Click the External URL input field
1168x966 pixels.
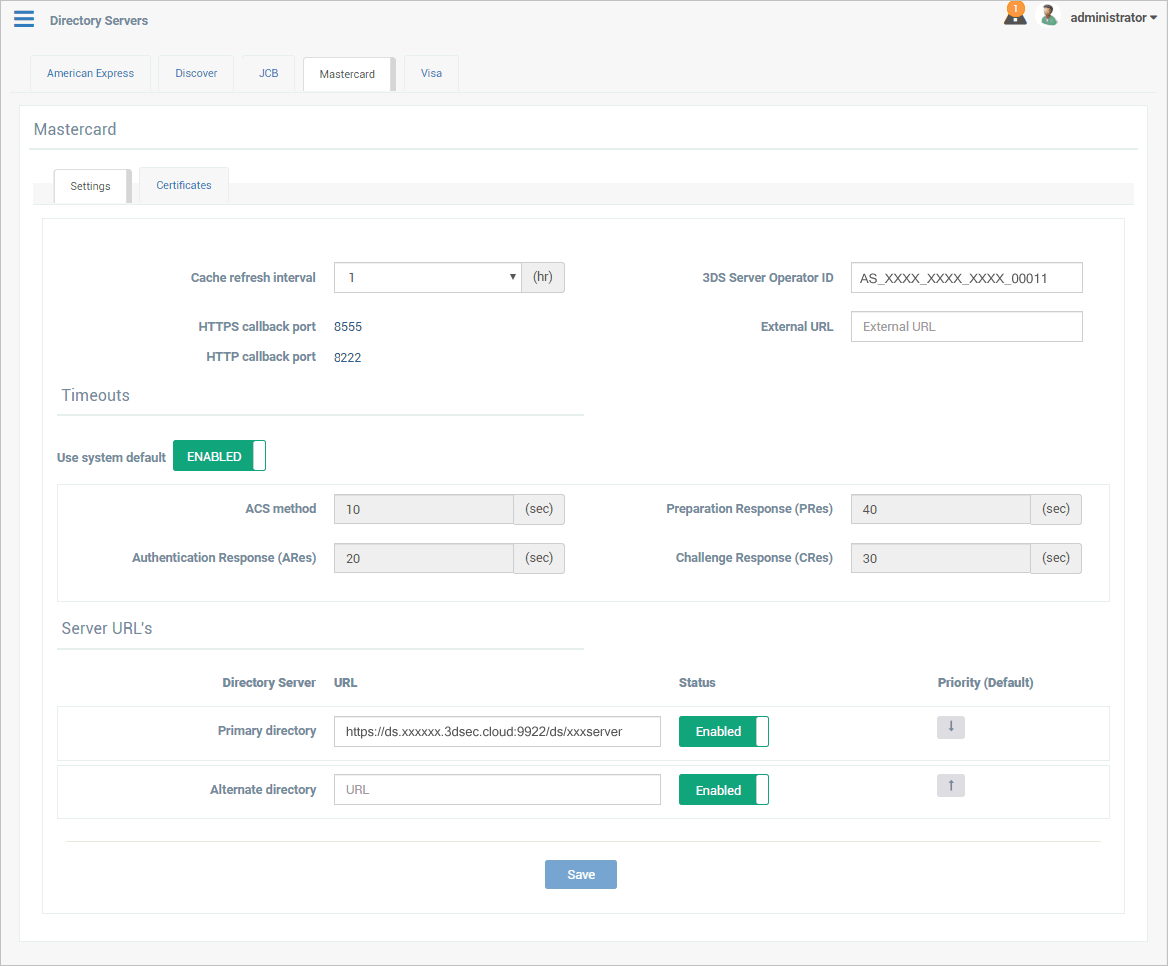point(966,326)
